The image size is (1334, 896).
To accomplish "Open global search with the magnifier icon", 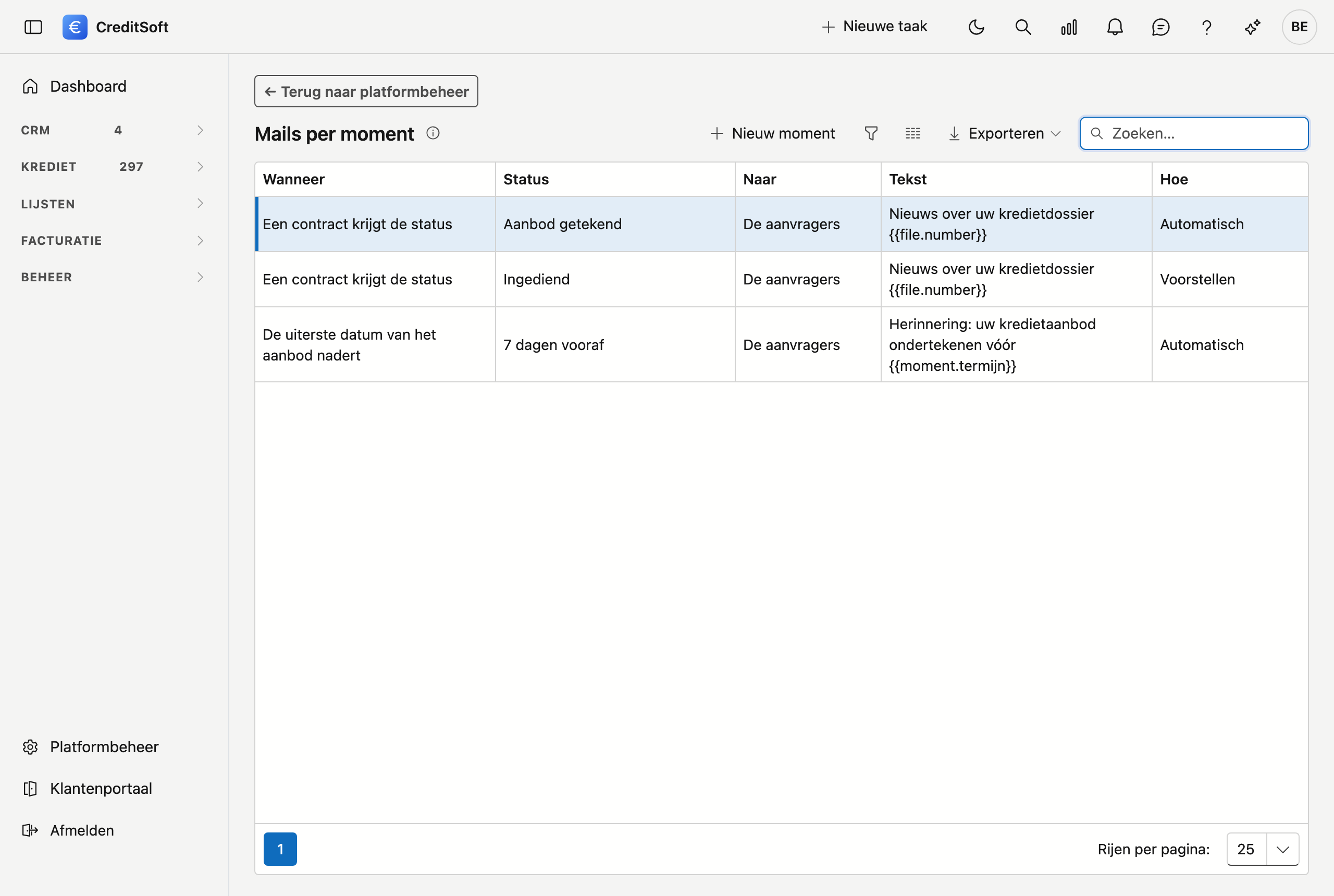I will [1023, 27].
